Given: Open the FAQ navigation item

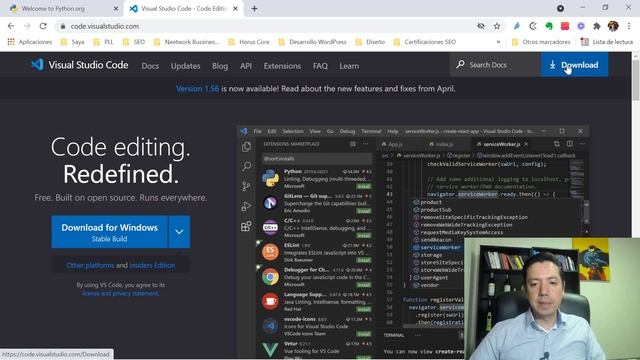Looking at the screenshot, I should [x=320, y=66].
